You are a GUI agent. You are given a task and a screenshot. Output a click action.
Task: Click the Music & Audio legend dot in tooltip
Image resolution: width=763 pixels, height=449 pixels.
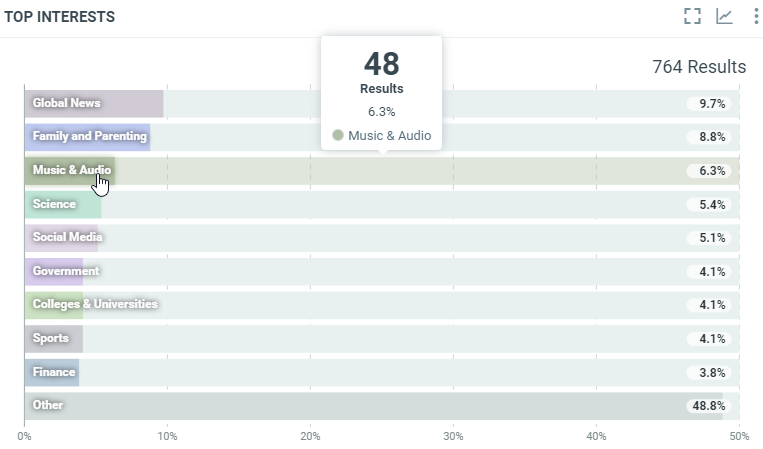point(338,135)
